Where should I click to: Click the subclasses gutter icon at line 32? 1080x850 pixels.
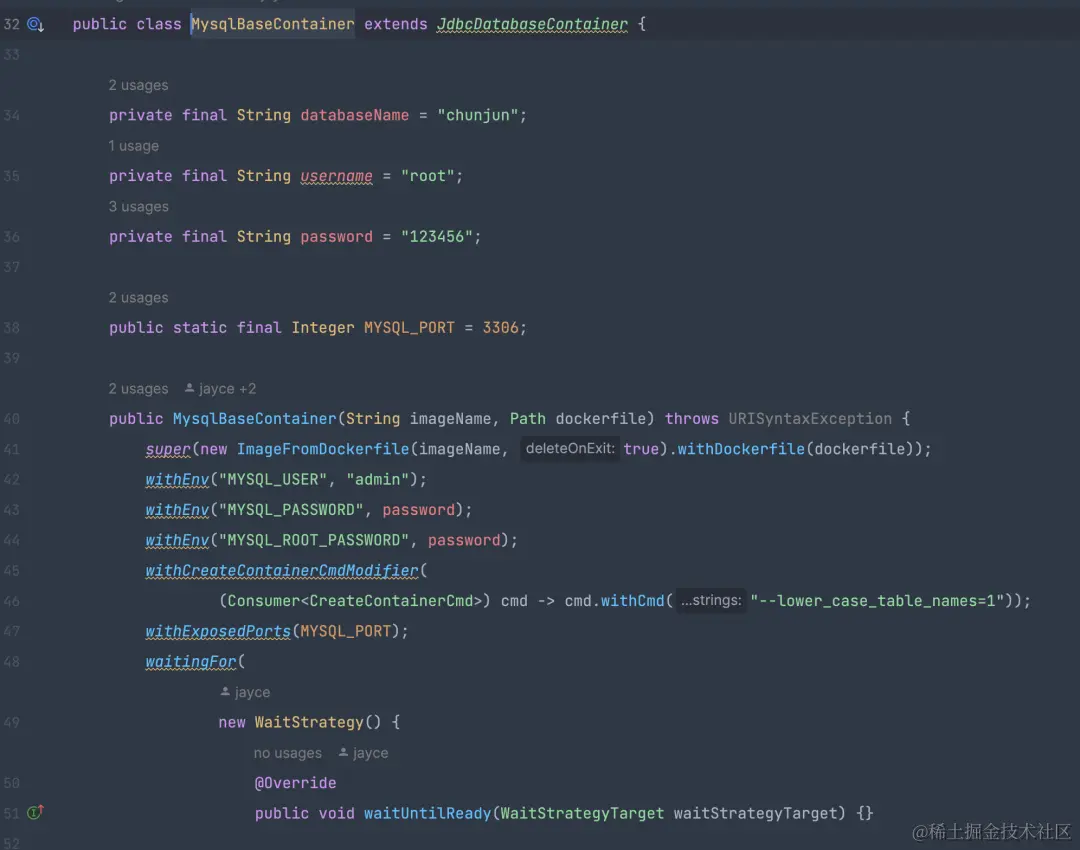point(35,25)
